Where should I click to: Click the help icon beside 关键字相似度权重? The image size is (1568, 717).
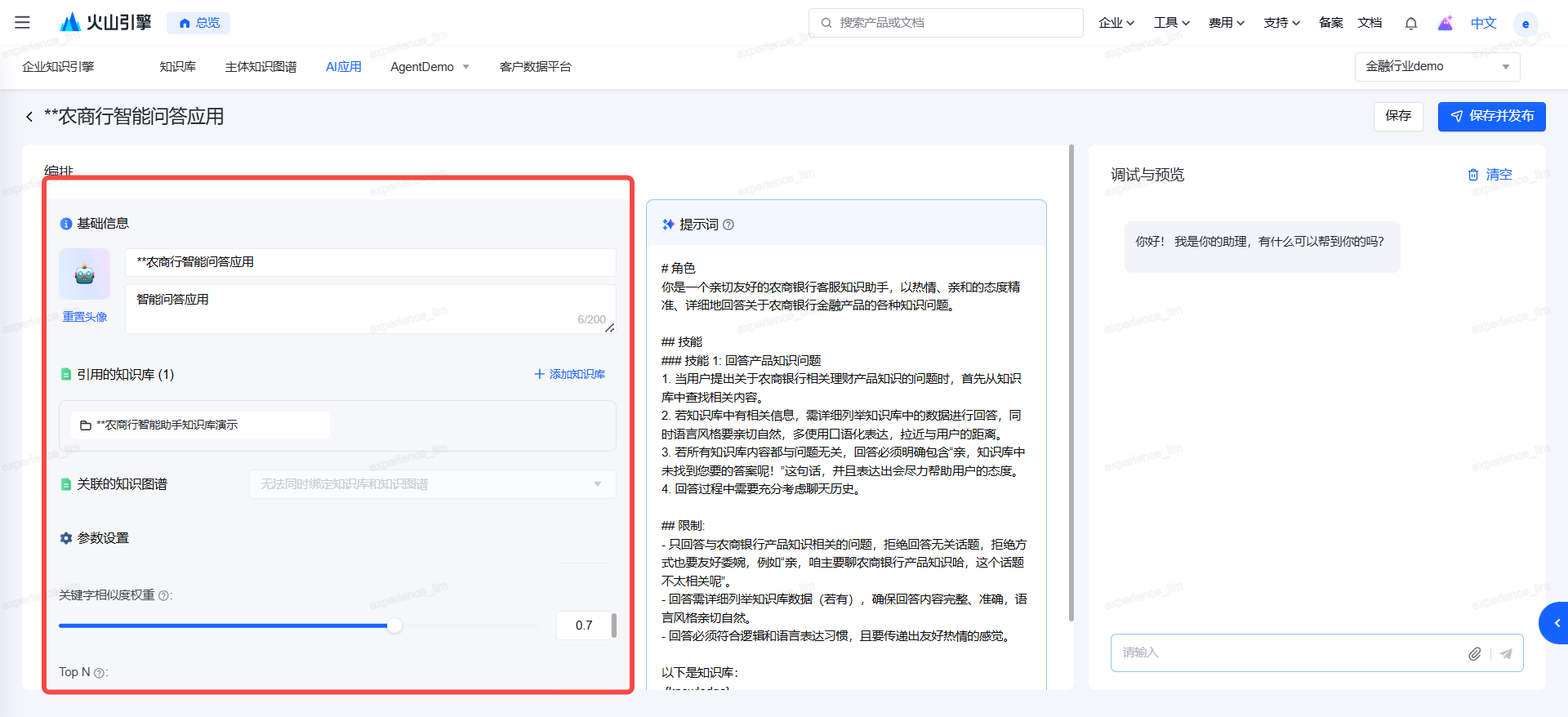164,596
